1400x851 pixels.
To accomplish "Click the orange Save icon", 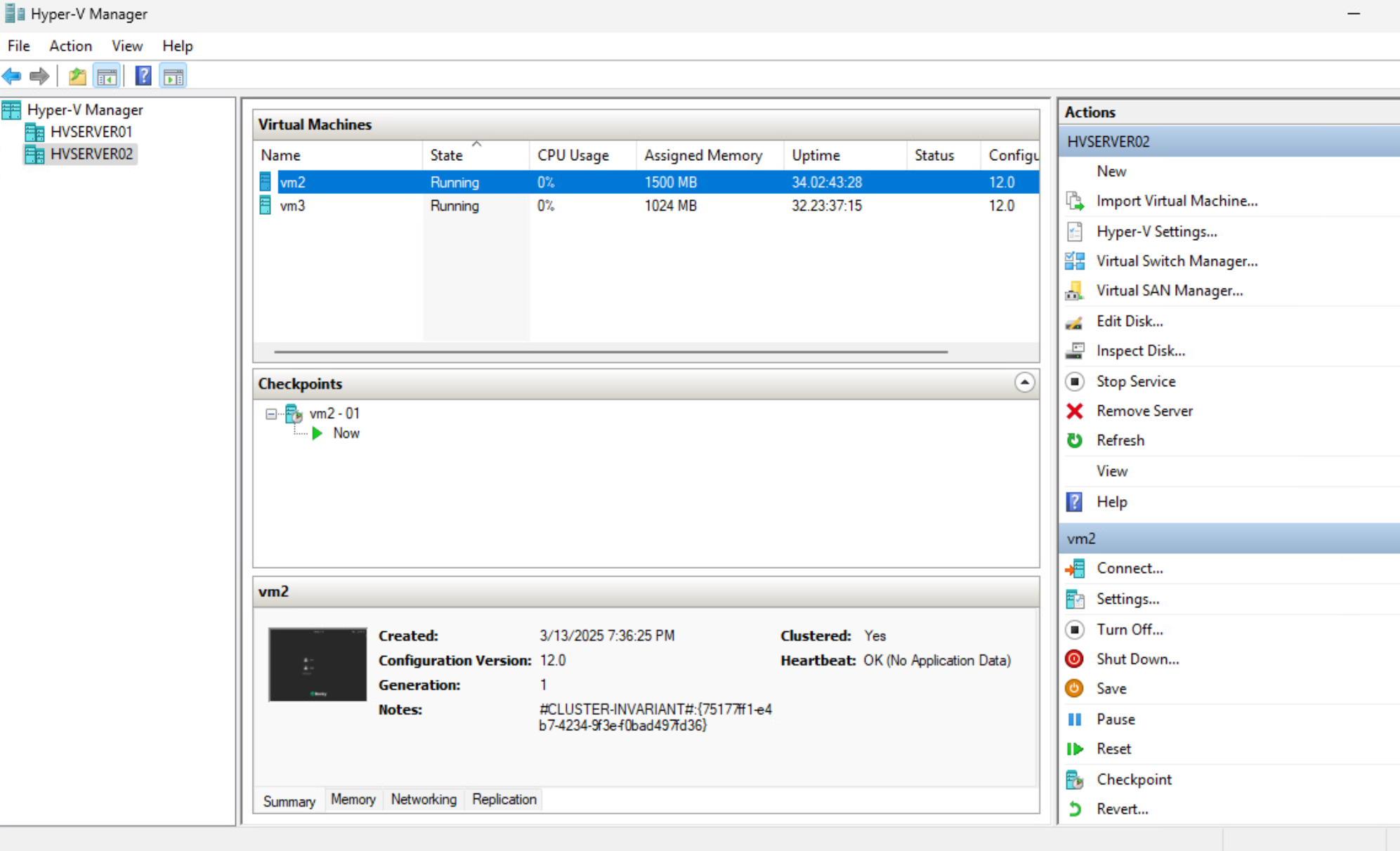I will pos(1075,689).
